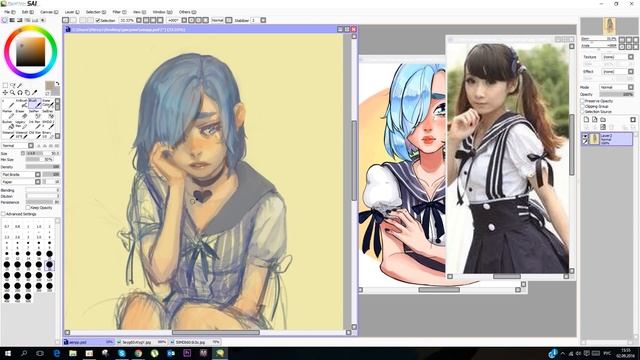This screenshot has width=640, height=360.
Task: Toggle visibility eye of Layer 2
Action: (585, 136)
